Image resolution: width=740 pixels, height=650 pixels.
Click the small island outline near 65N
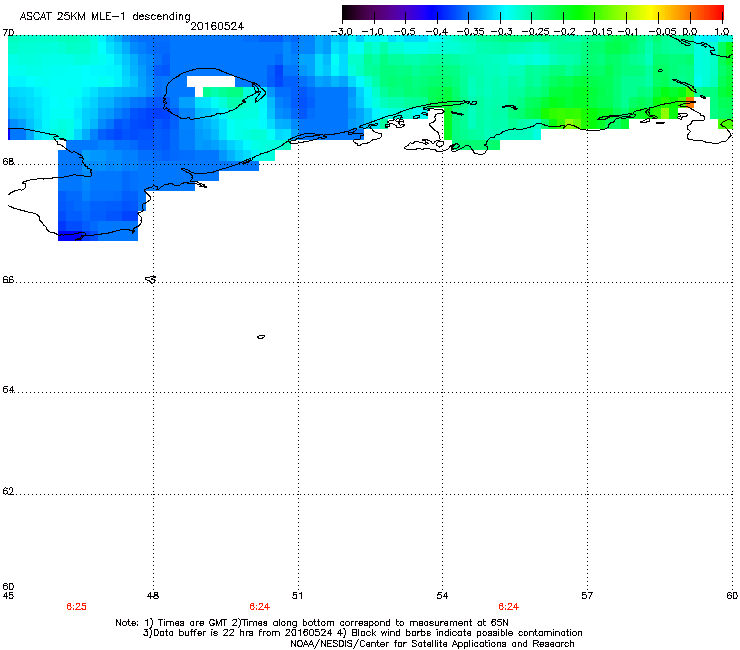coord(261,337)
